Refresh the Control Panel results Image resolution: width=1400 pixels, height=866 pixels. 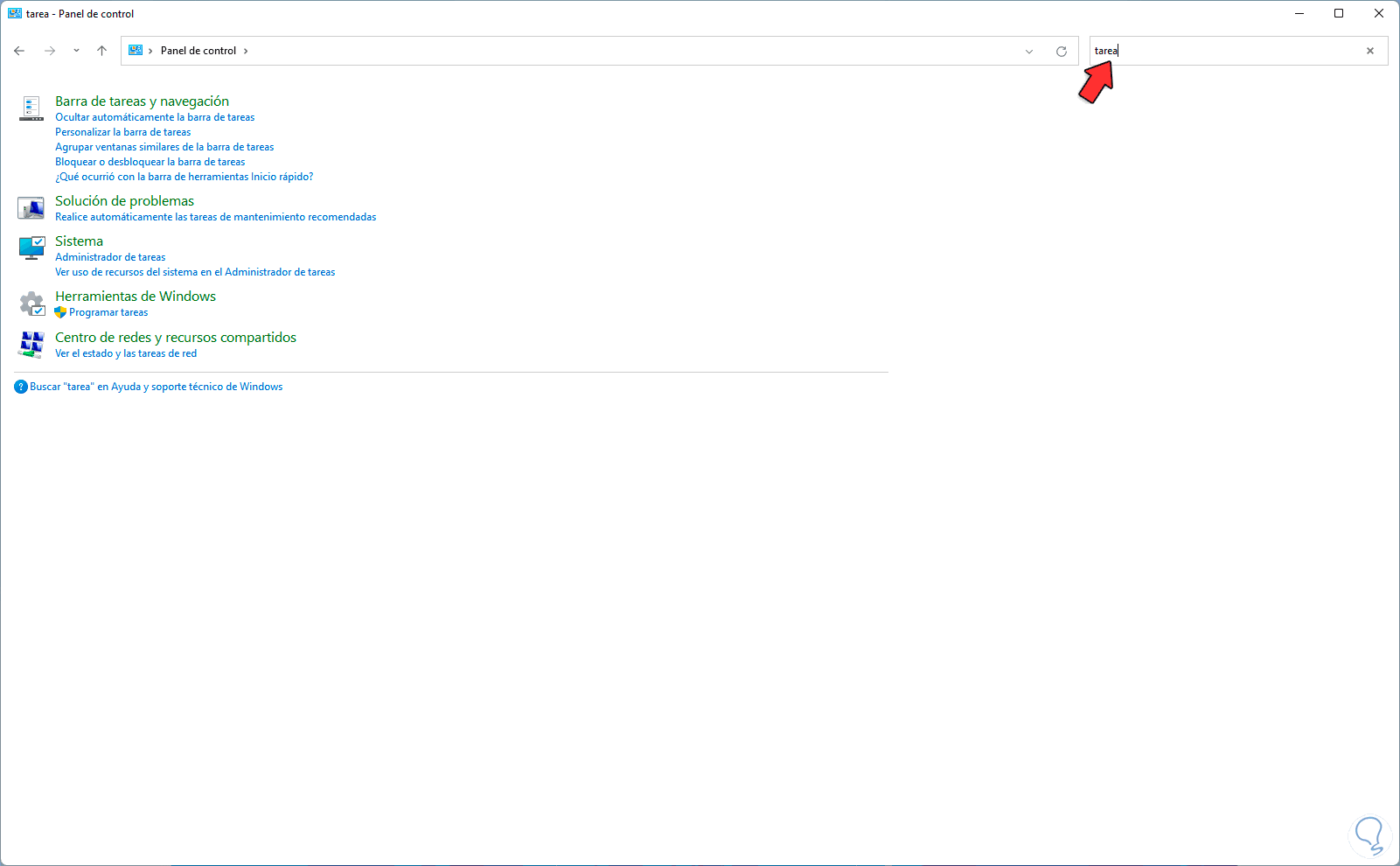click(1062, 51)
